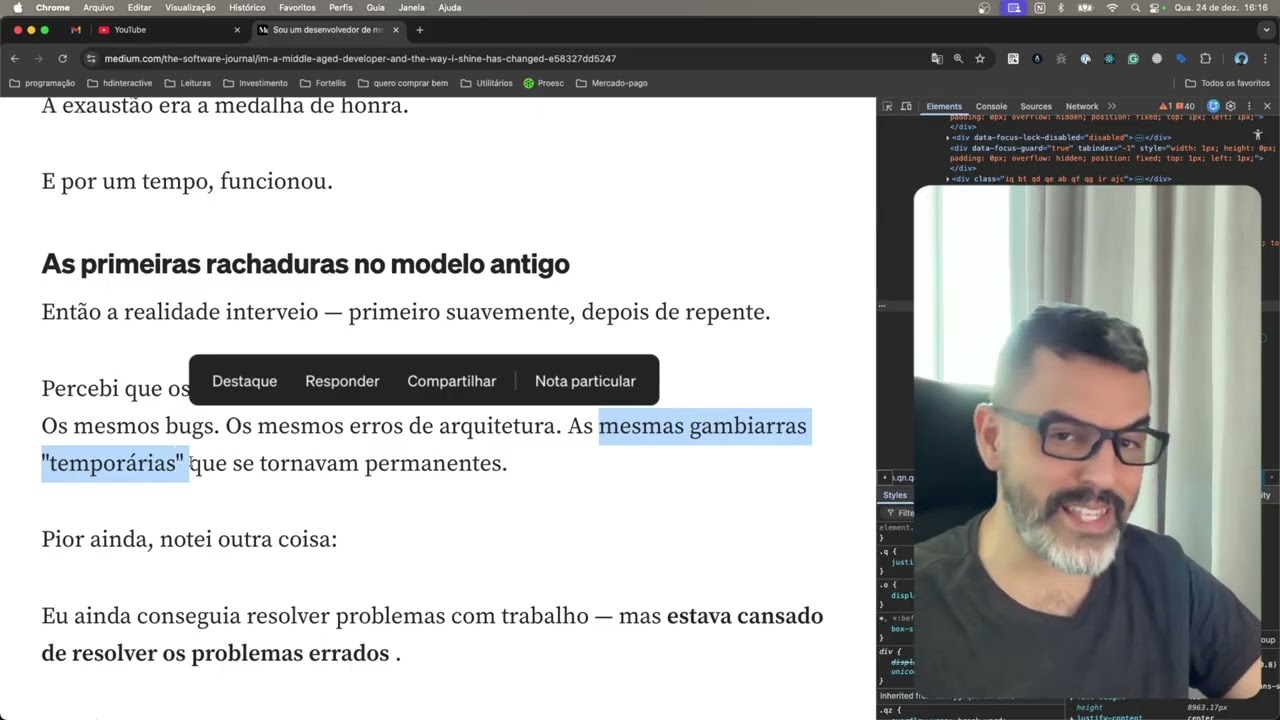This screenshot has width=1280, height=720.
Task: Focus the medium.com address bar URL
Action: [360, 59]
